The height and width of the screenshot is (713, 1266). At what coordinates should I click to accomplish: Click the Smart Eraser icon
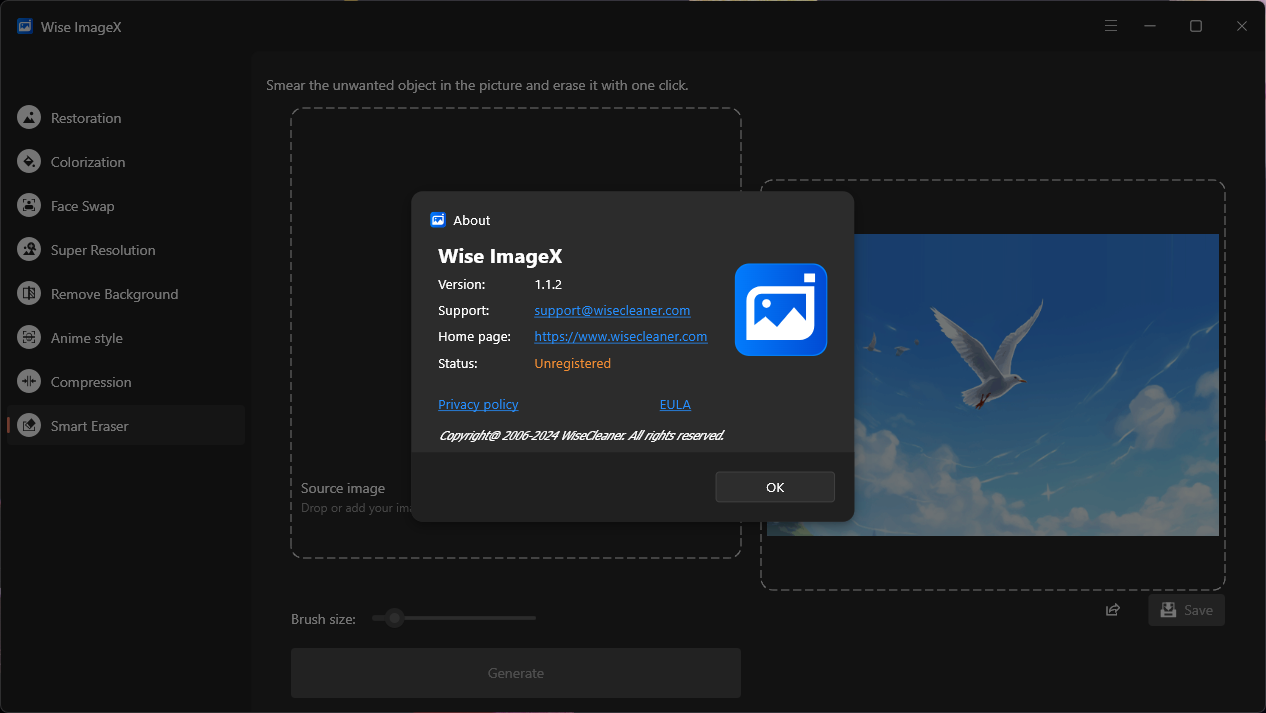coord(29,426)
